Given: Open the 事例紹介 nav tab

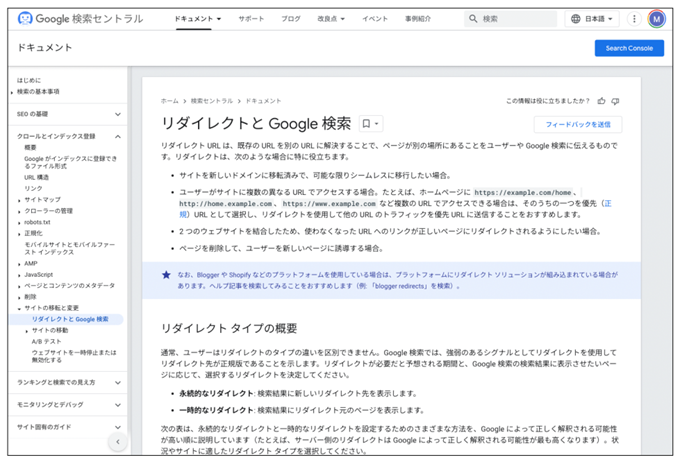Looking at the screenshot, I should (x=418, y=19).
